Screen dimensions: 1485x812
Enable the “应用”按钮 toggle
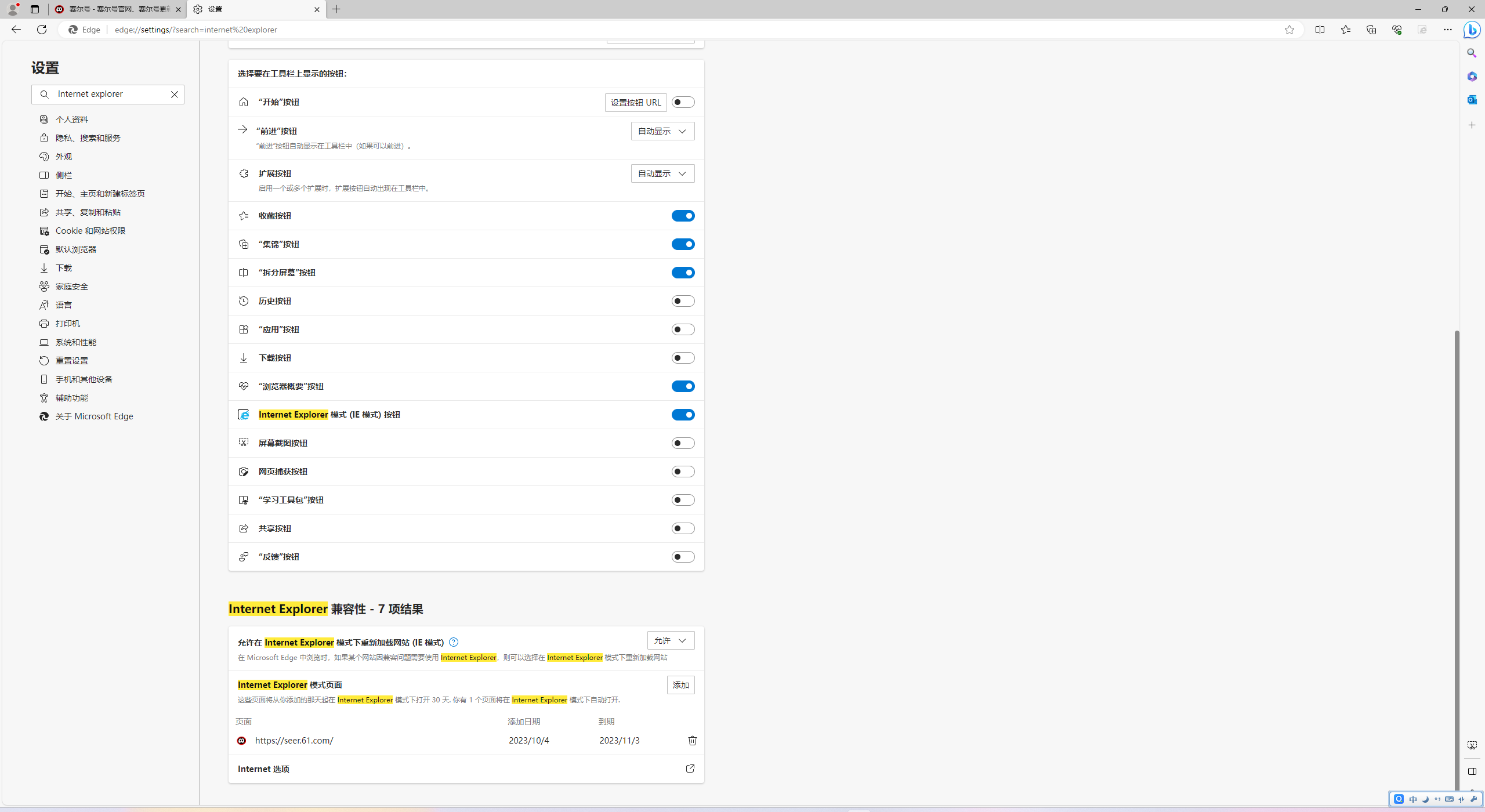tap(683, 329)
